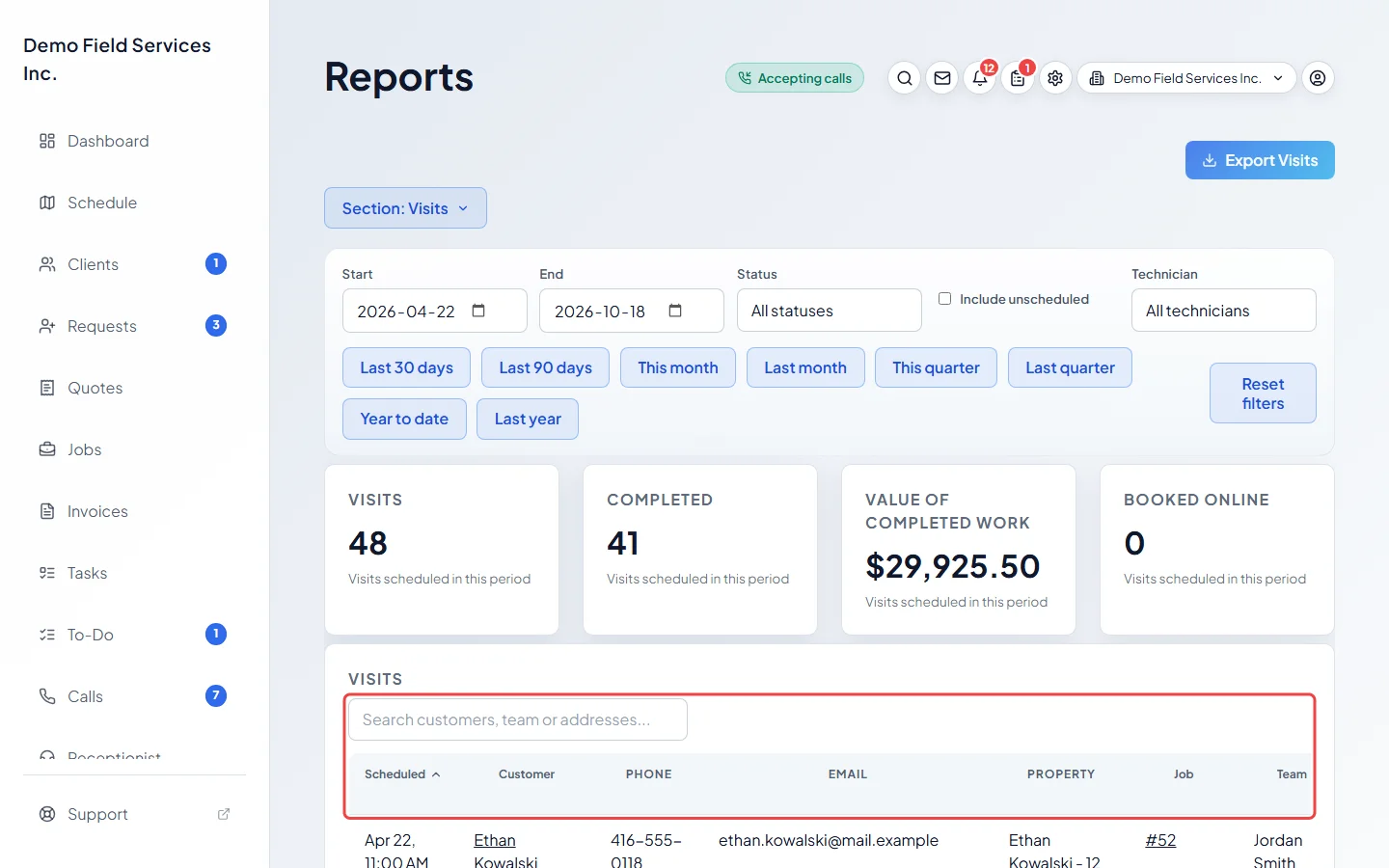This screenshot has height=868, width=1389.
Task: Click the Support lifebuoy icon
Action: pyautogui.click(x=47, y=814)
